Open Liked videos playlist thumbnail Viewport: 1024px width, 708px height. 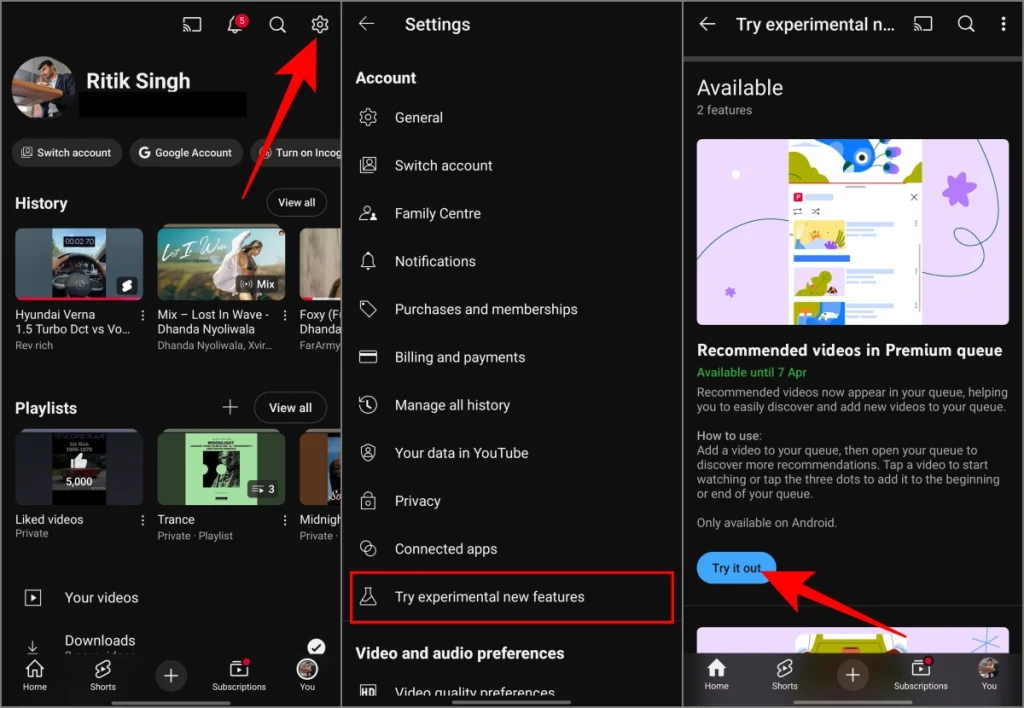click(x=79, y=468)
